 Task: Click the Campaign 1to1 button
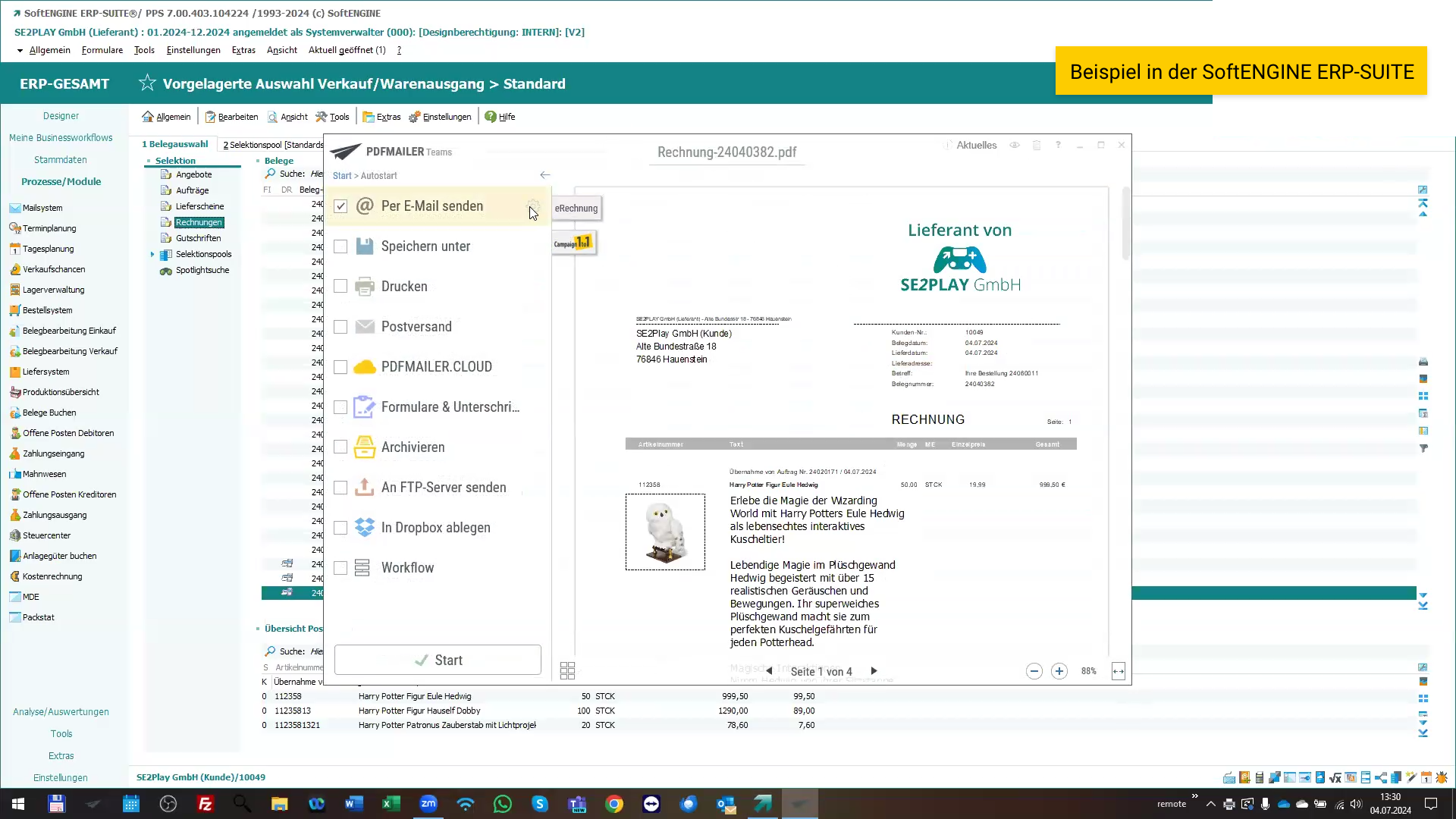pyautogui.click(x=574, y=243)
